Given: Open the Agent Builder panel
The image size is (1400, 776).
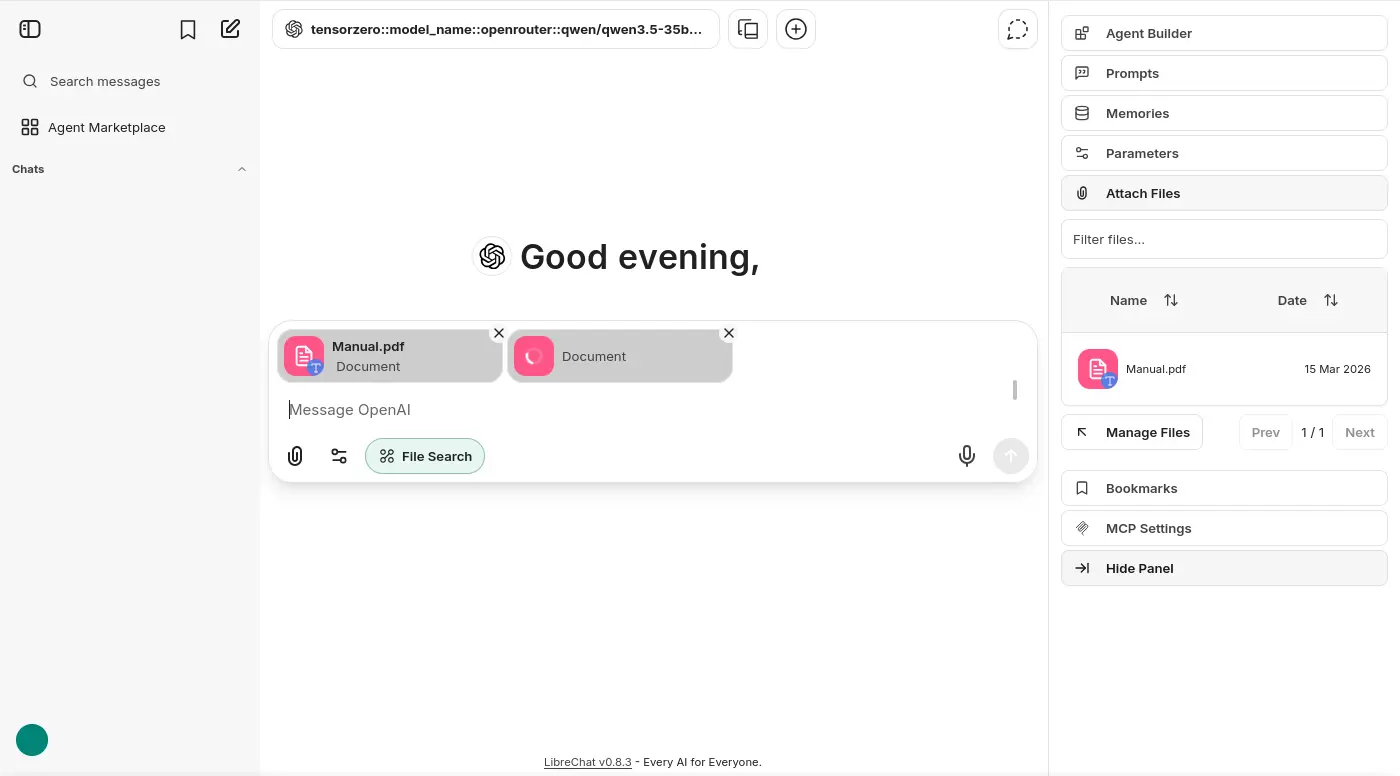Looking at the screenshot, I should [1224, 33].
